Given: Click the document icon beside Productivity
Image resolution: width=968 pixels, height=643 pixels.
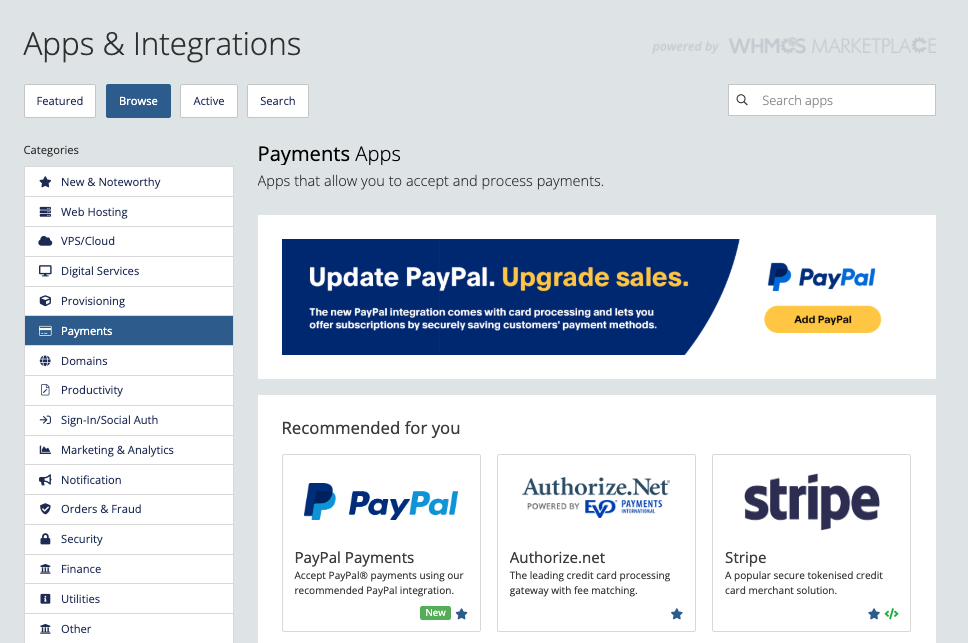Looking at the screenshot, I should (x=45, y=390).
